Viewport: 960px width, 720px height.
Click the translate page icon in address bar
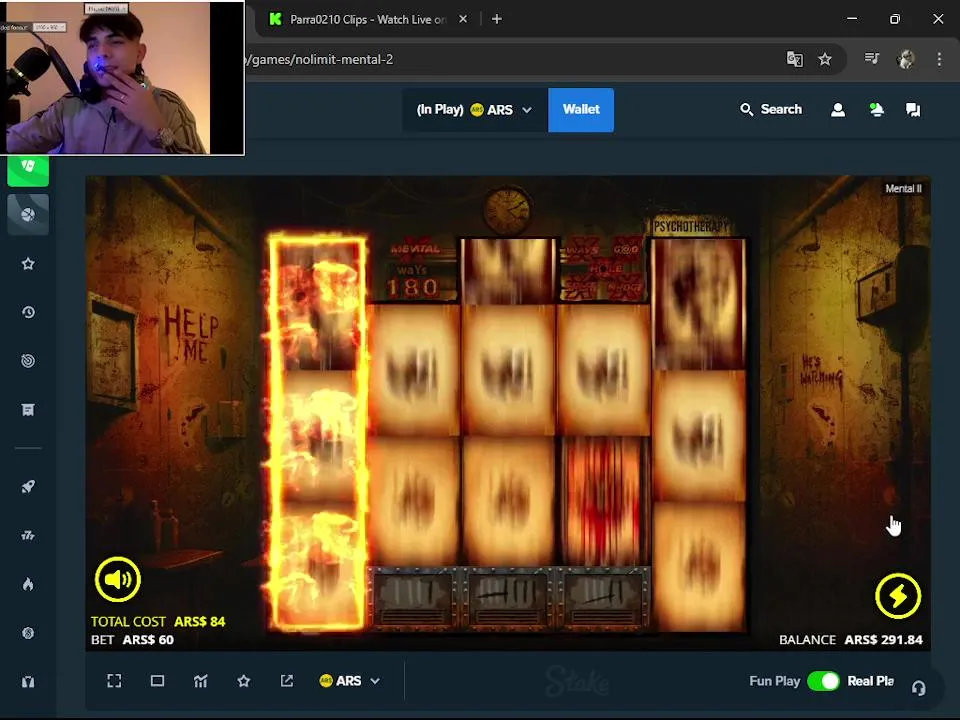point(794,59)
